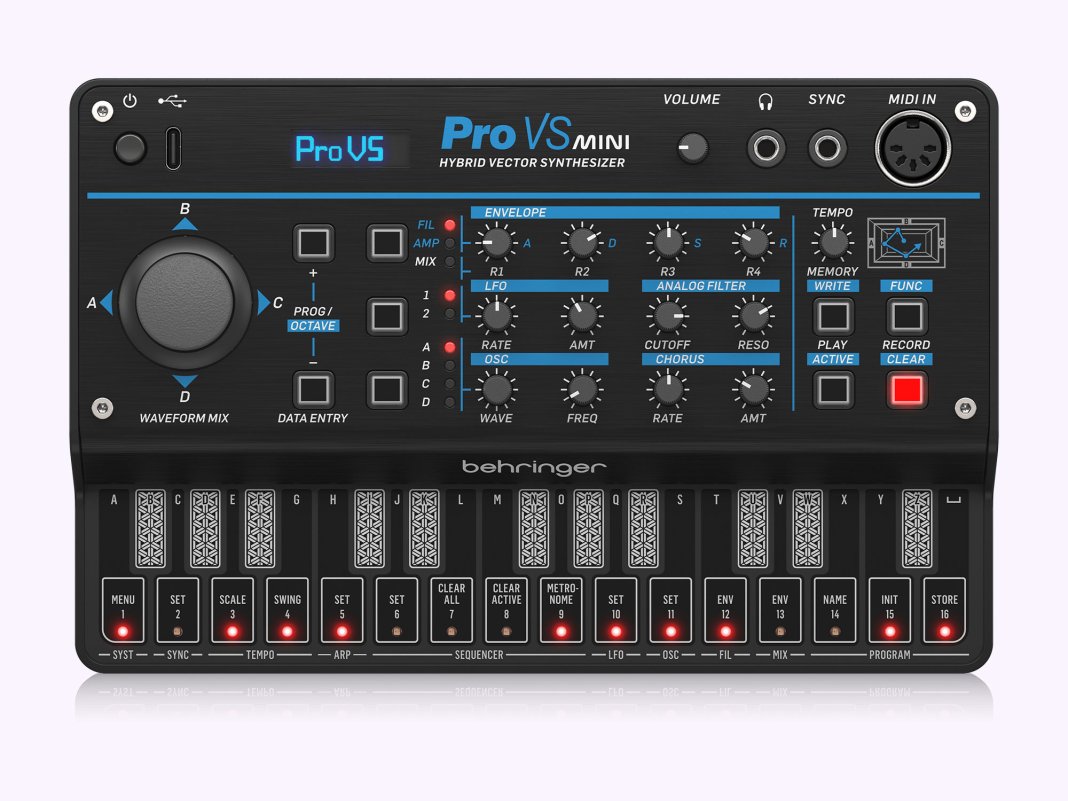Click the SET 5 arp button
Viewport: 1068px width, 801px height.
[x=342, y=610]
